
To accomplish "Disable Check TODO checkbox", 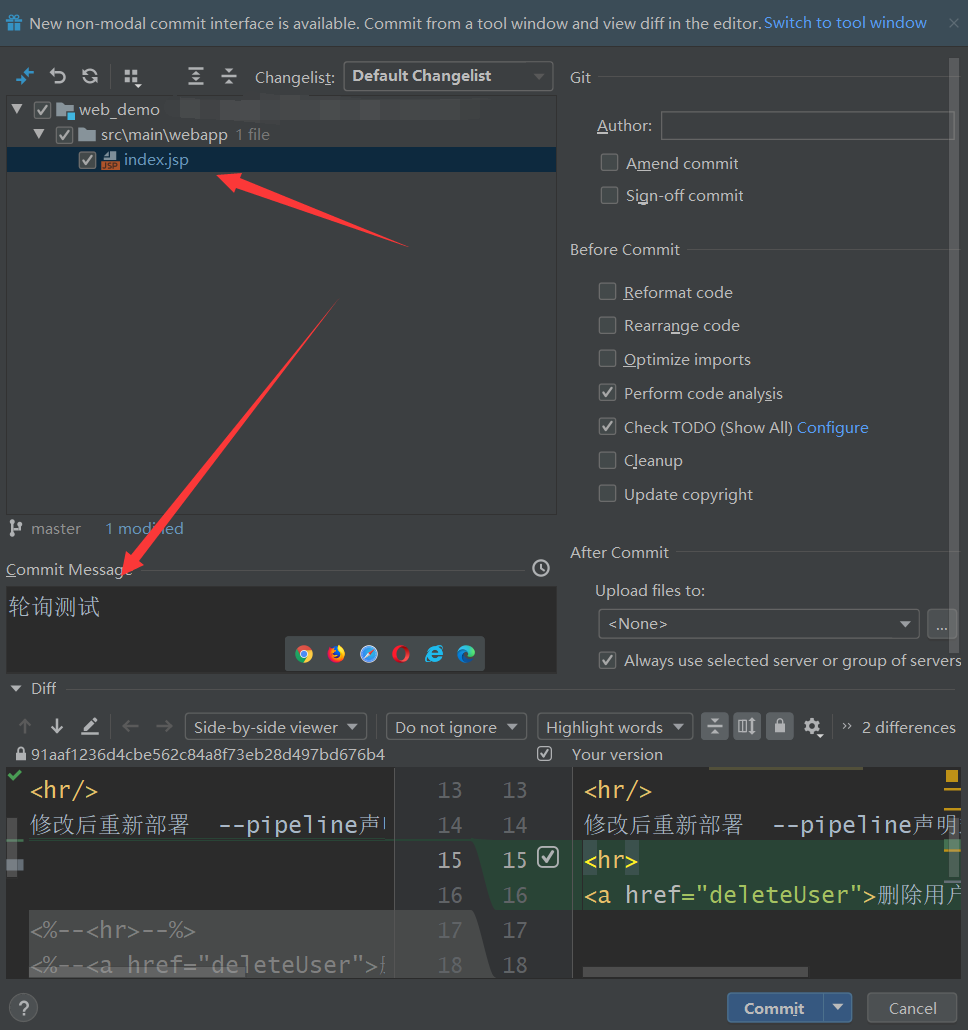I will click(607, 426).
